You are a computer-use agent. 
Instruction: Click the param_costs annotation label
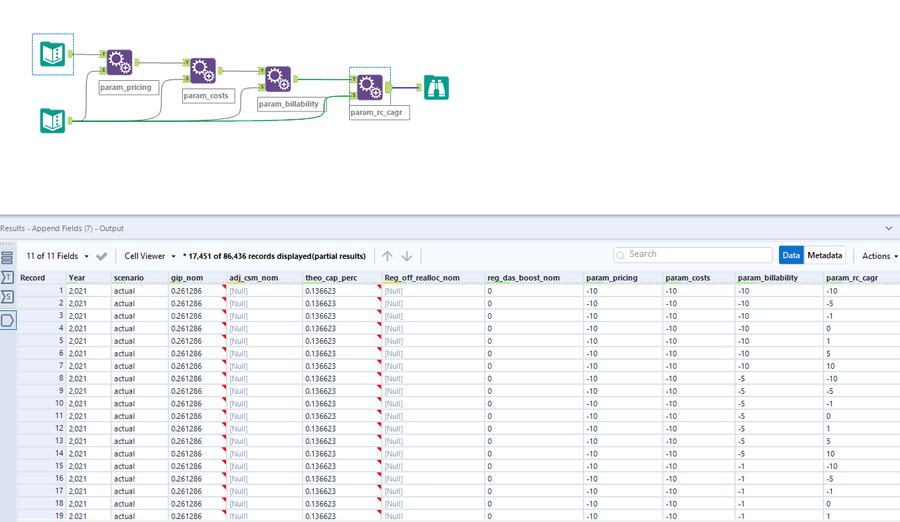[x=209, y=96]
